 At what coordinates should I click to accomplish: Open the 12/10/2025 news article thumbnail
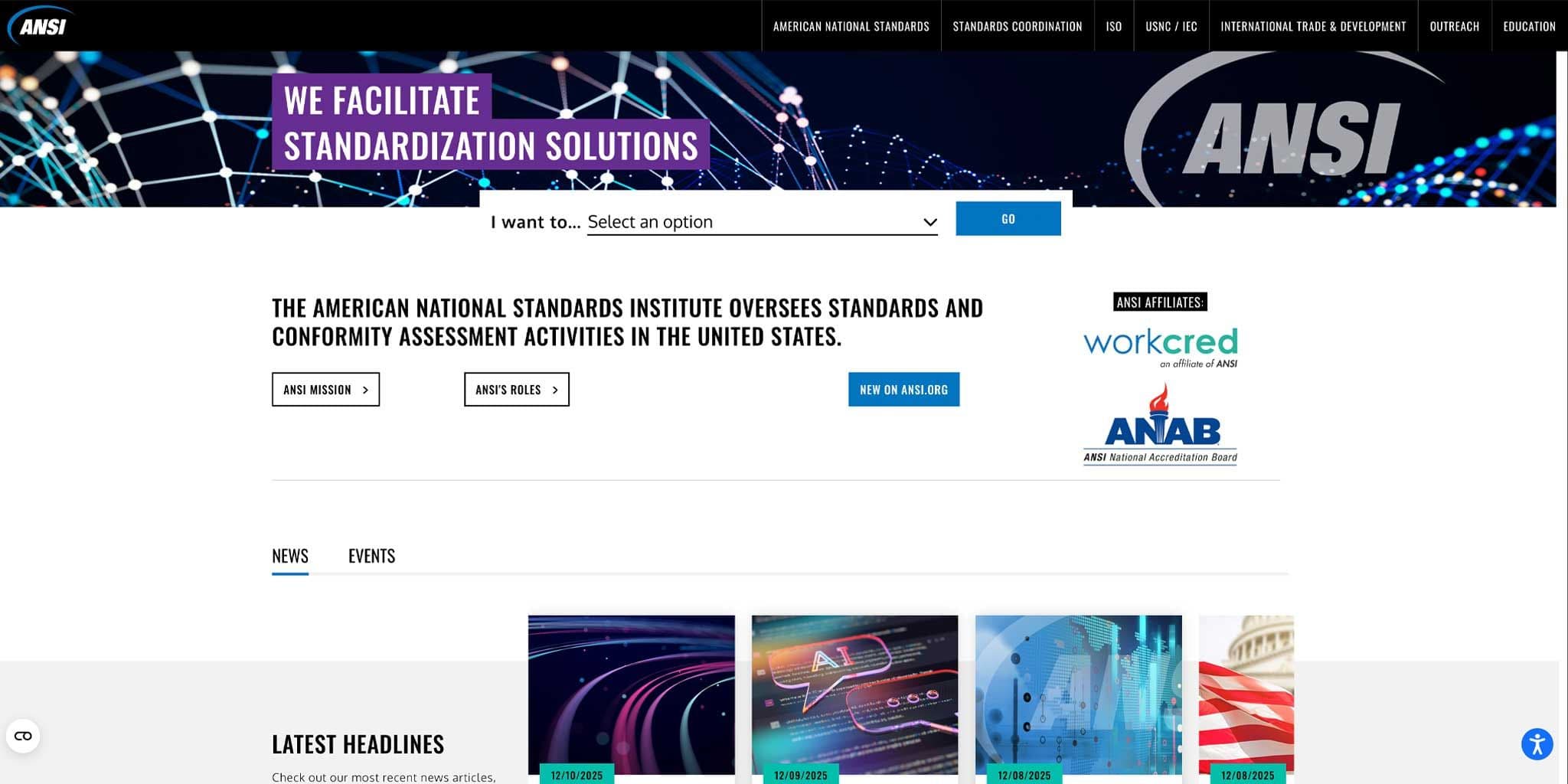631,693
